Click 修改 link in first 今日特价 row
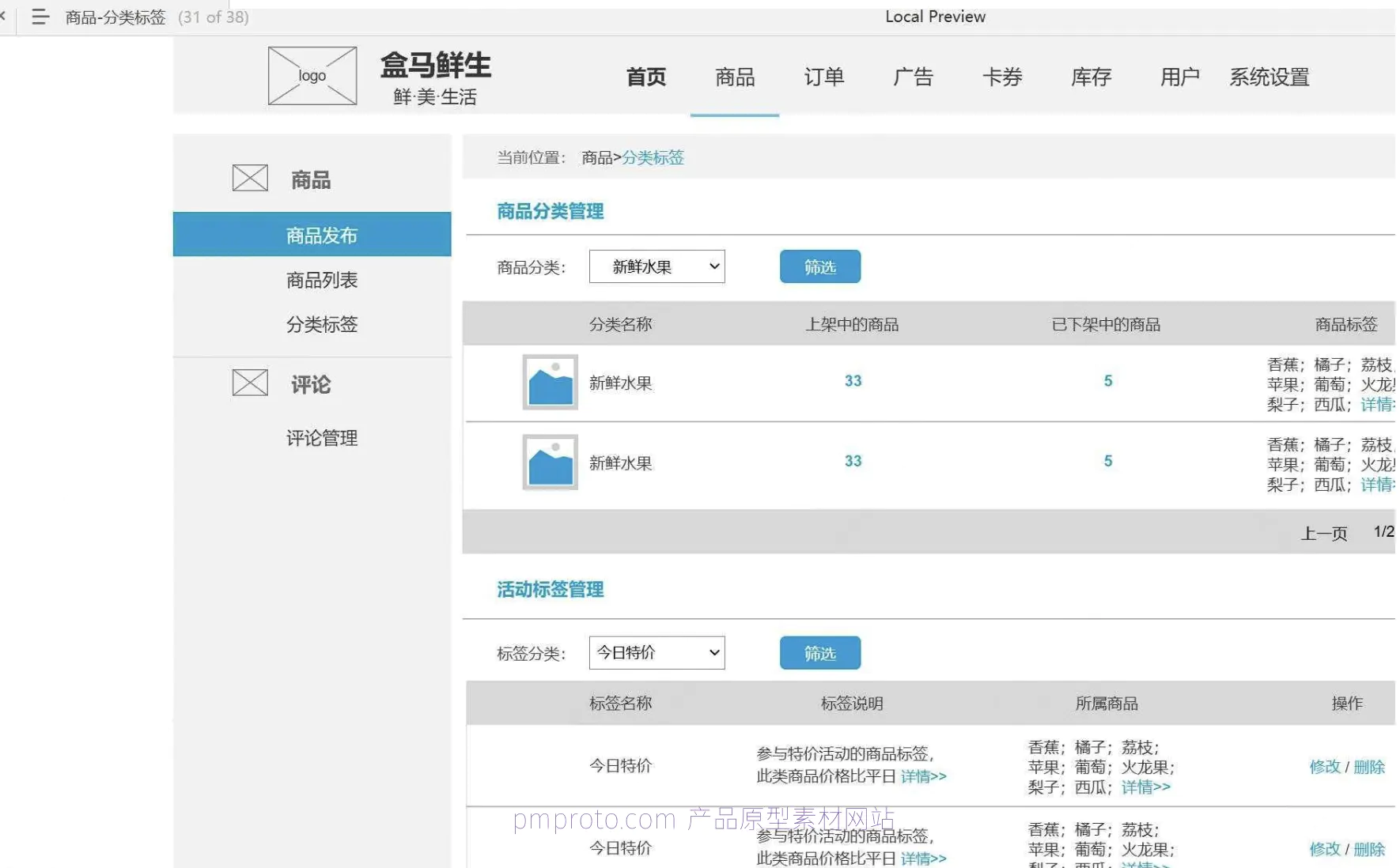Screen dimensions: 1400x868 click(x=1325, y=767)
